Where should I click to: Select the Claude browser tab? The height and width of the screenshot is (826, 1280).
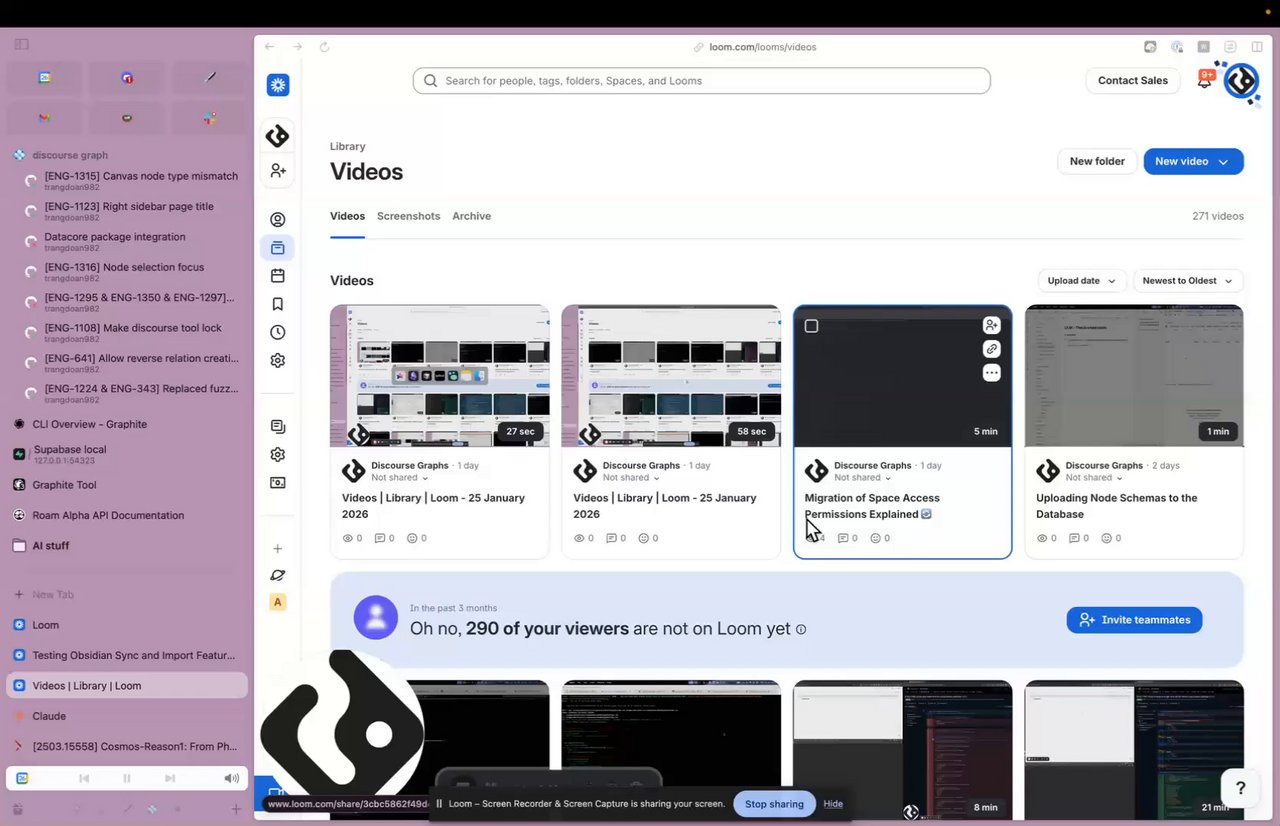[x=126, y=716]
